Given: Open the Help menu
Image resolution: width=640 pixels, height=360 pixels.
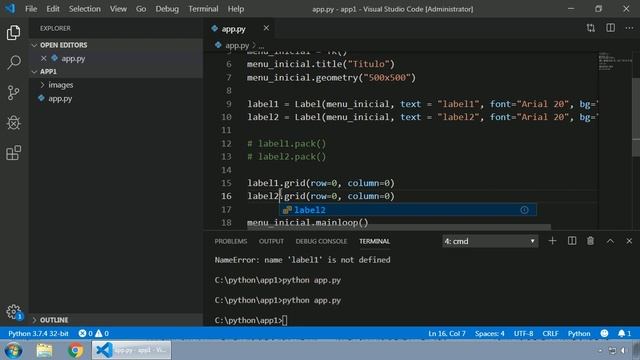Looking at the screenshot, I should [x=236, y=9].
